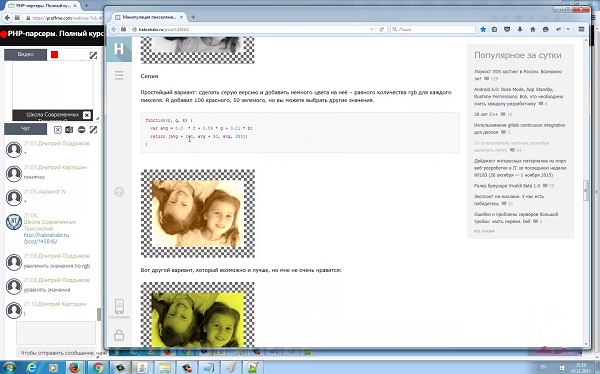This screenshot has width=600, height=374.
Task: Open the Firefox downloads arrow
Action: click(x=520, y=29)
